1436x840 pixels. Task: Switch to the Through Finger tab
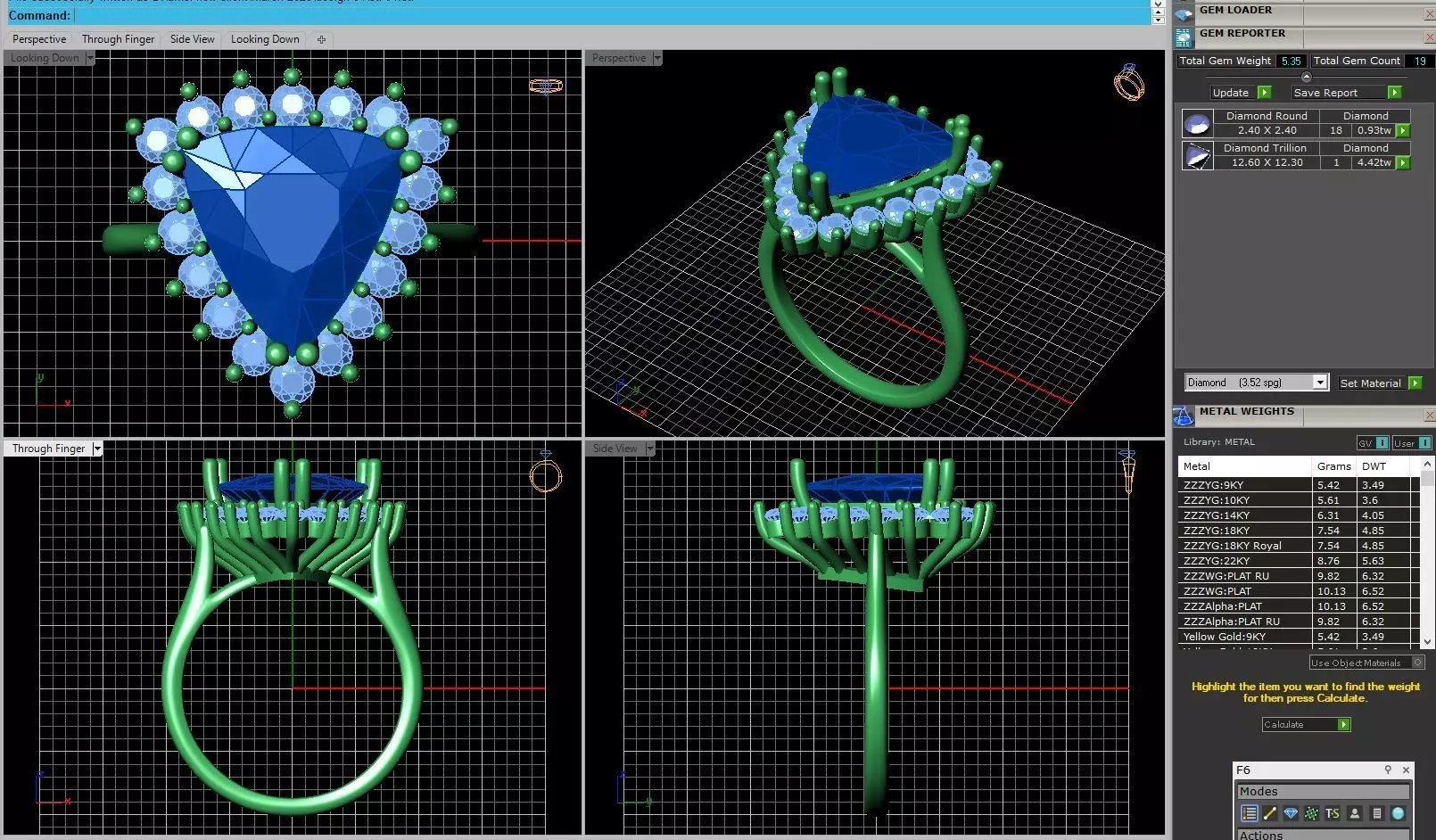click(118, 39)
